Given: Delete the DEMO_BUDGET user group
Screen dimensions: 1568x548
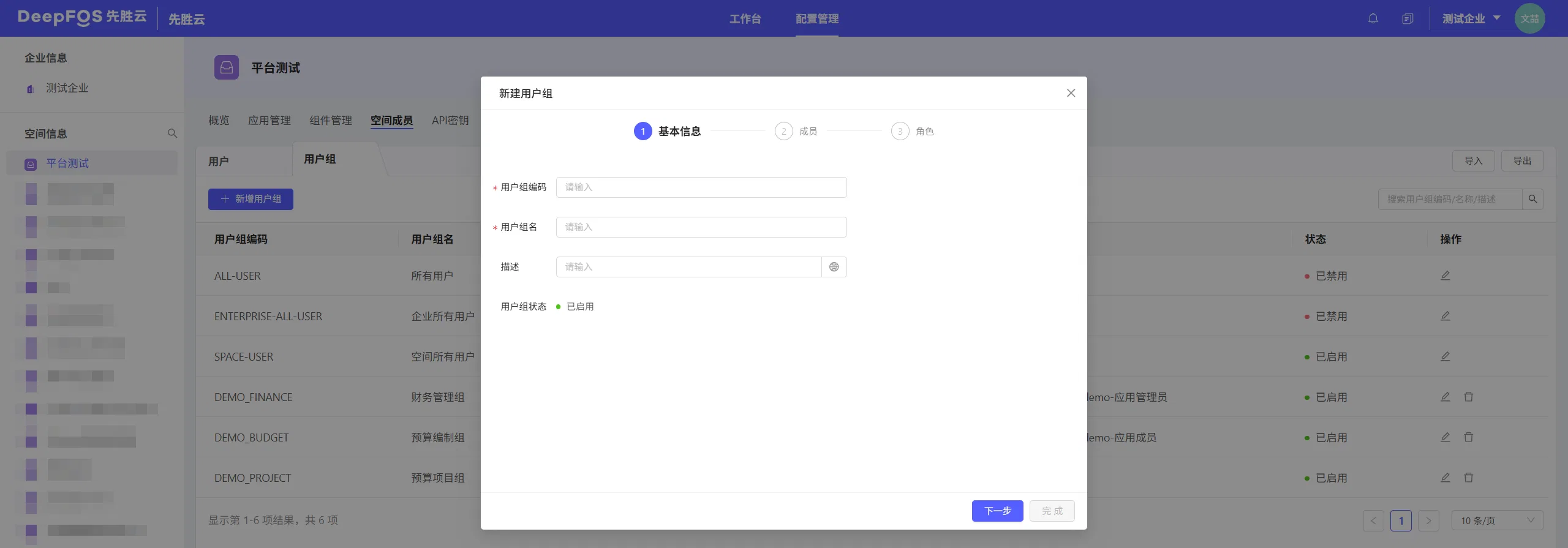Looking at the screenshot, I should pyautogui.click(x=1468, y=437).
